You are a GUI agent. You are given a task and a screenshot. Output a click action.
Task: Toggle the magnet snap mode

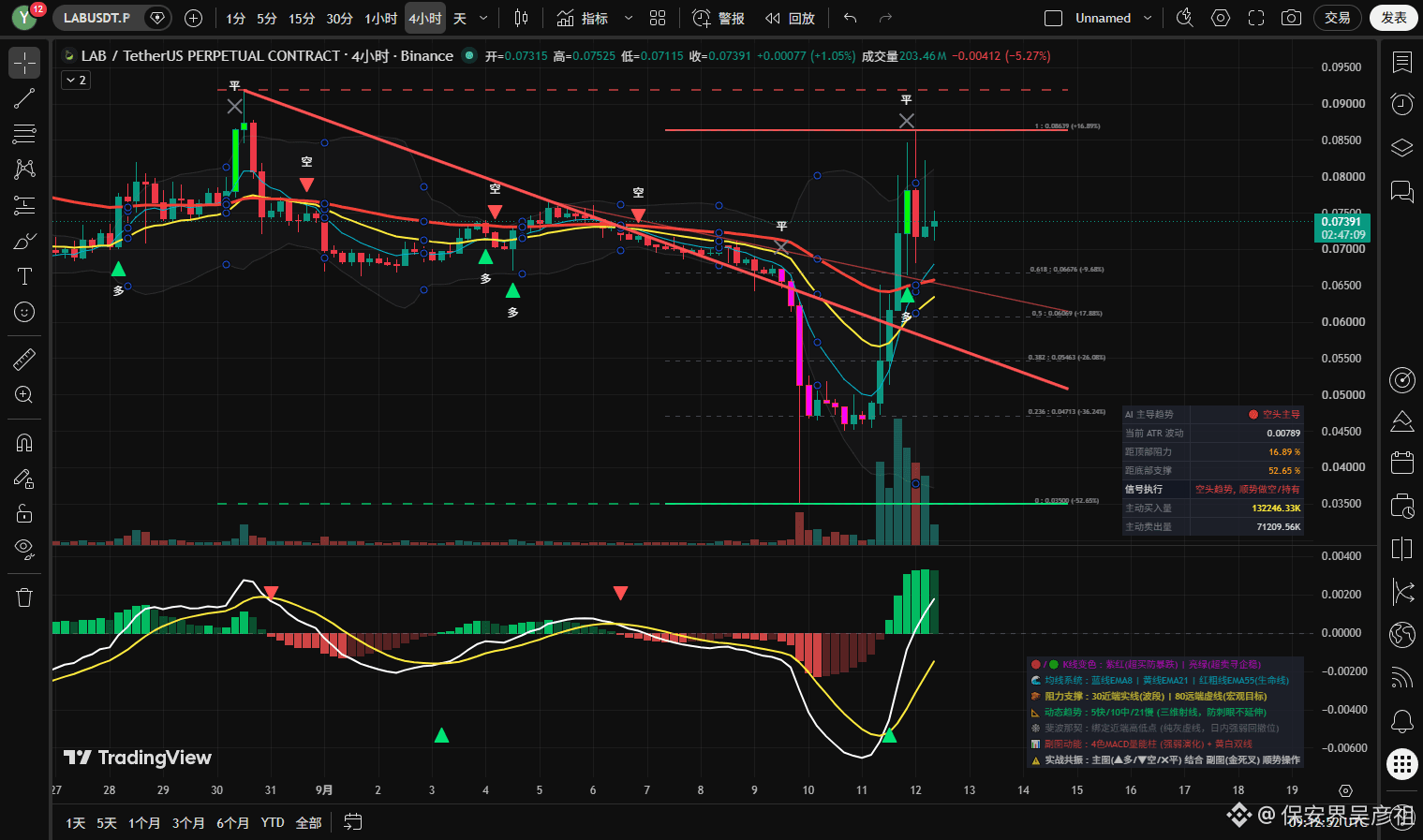pos(24,443)
